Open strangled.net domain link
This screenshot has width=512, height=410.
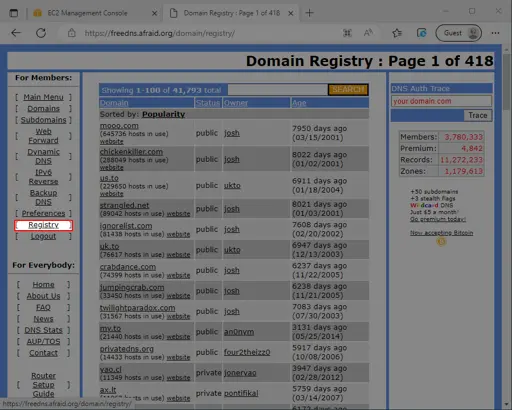coord(124,205)
